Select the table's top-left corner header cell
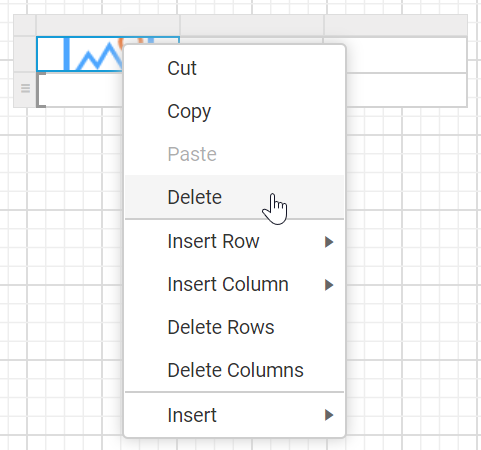This screenshot has width=481, height=450. pos(25,25)
